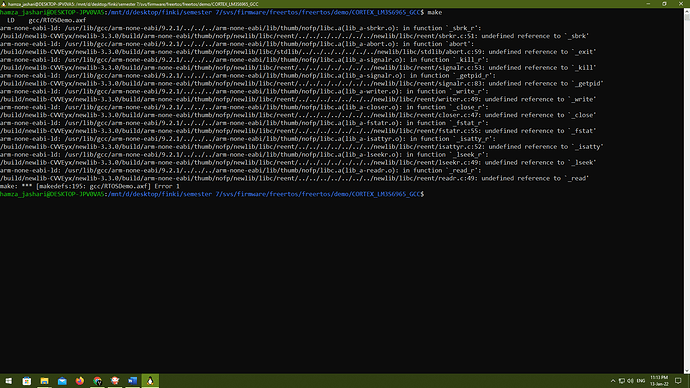Launch Microsoft Store from the taskbar
Screen dimensions: 690x388
(x=27, y=381)
